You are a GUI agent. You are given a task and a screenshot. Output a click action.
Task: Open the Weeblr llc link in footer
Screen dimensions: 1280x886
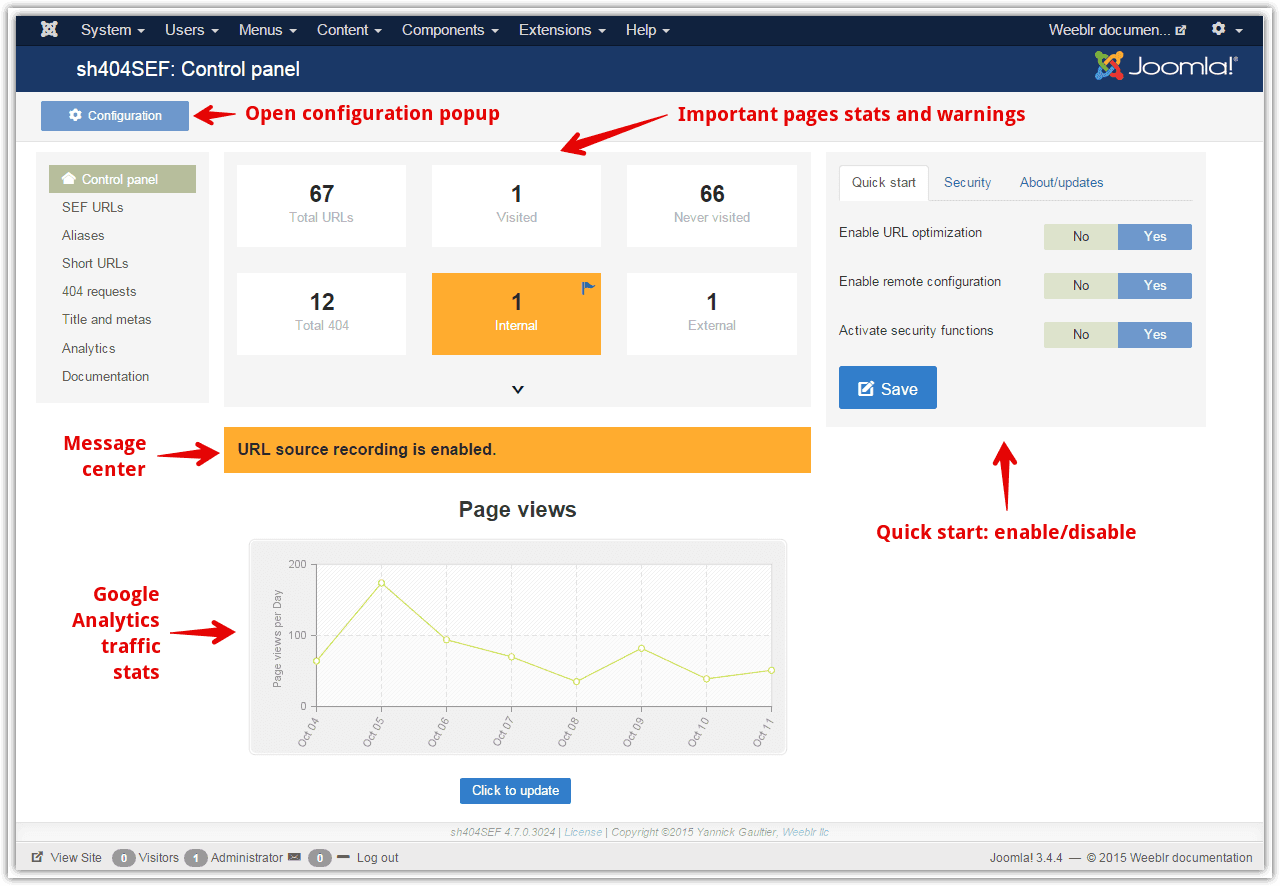coord(805,832)
